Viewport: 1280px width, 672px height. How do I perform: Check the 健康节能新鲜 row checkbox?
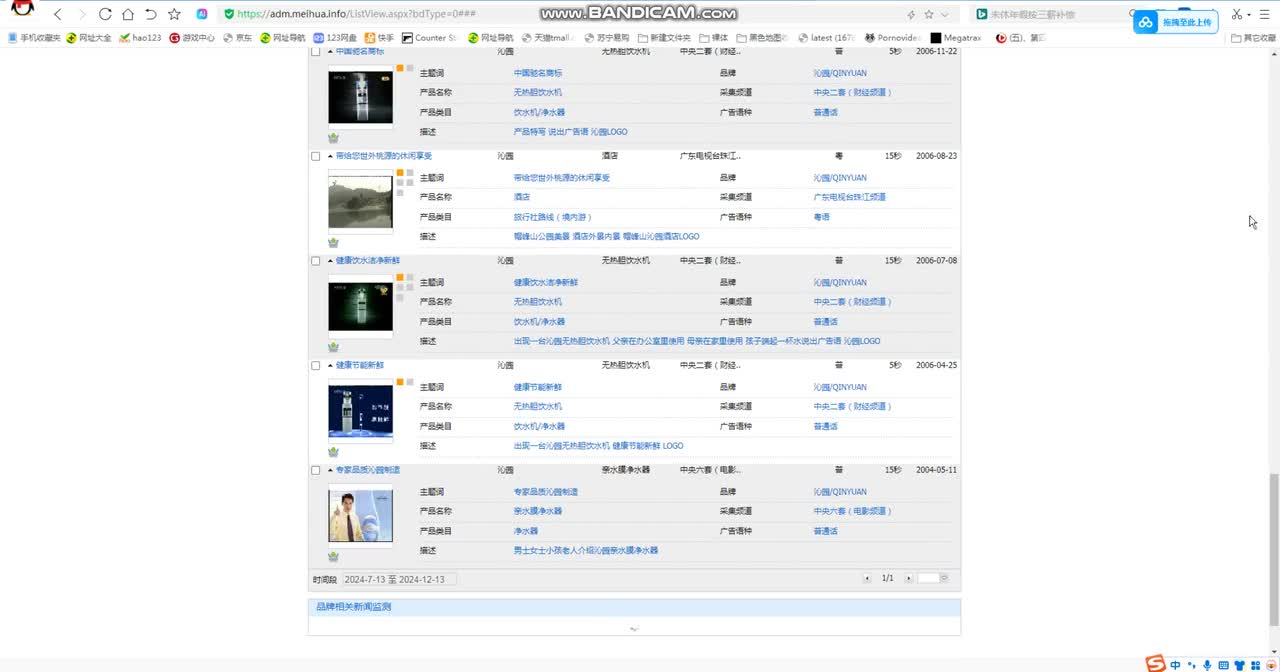(316, 365)
